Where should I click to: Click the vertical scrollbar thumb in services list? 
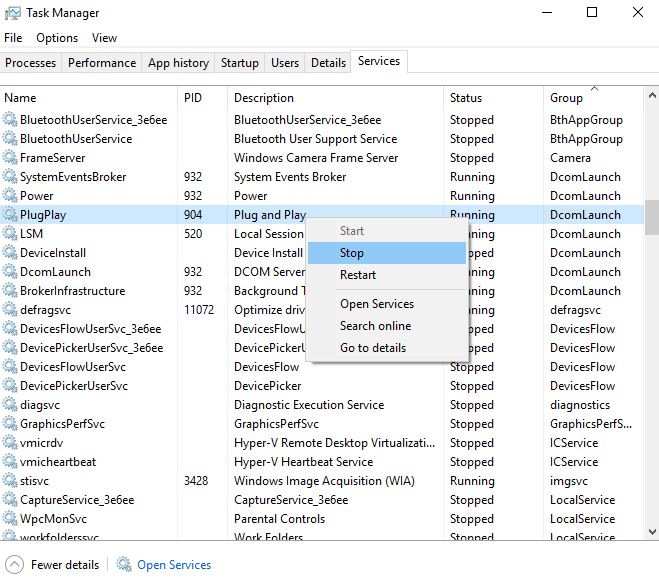[x=651, y=214]
